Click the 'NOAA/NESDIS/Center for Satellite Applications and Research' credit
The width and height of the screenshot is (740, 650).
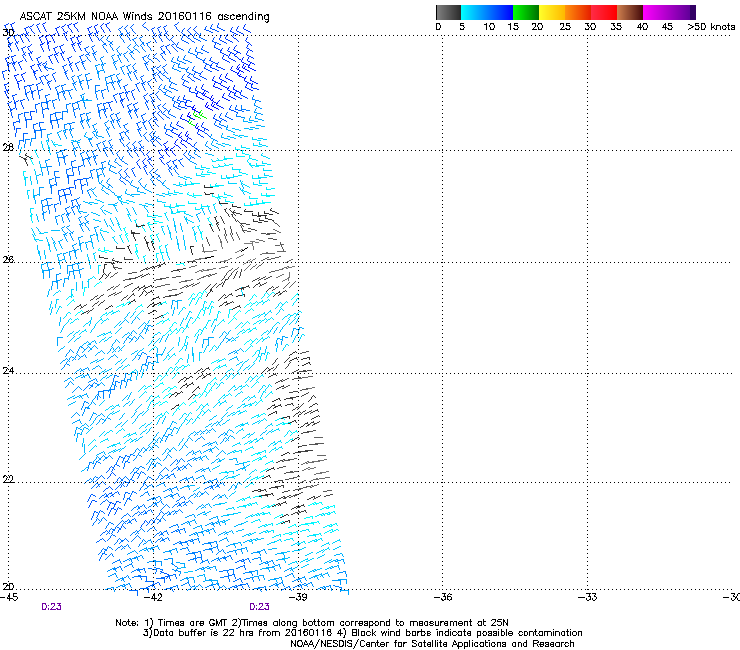click(x=432, y=644)
